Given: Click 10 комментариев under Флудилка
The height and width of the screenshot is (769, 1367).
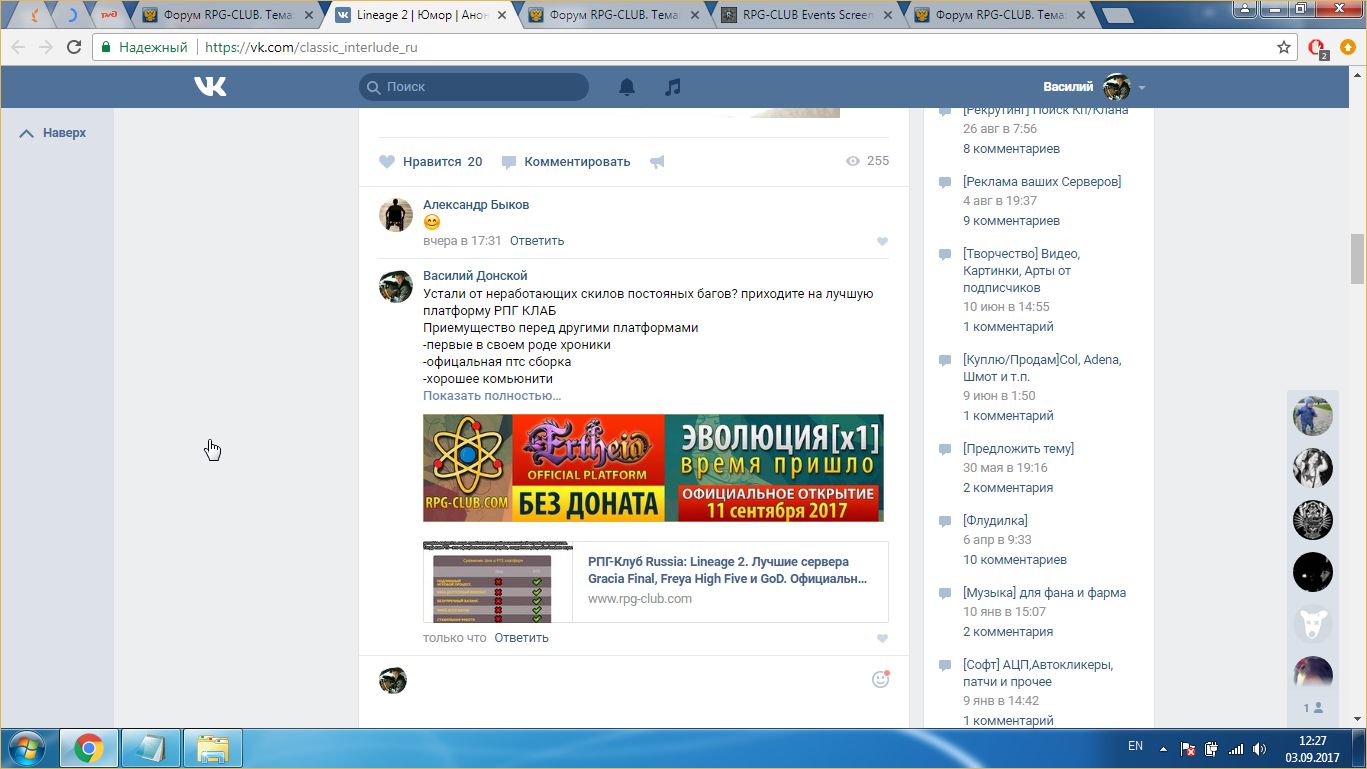Looking at the screenshot, I should click(1015, 559).
